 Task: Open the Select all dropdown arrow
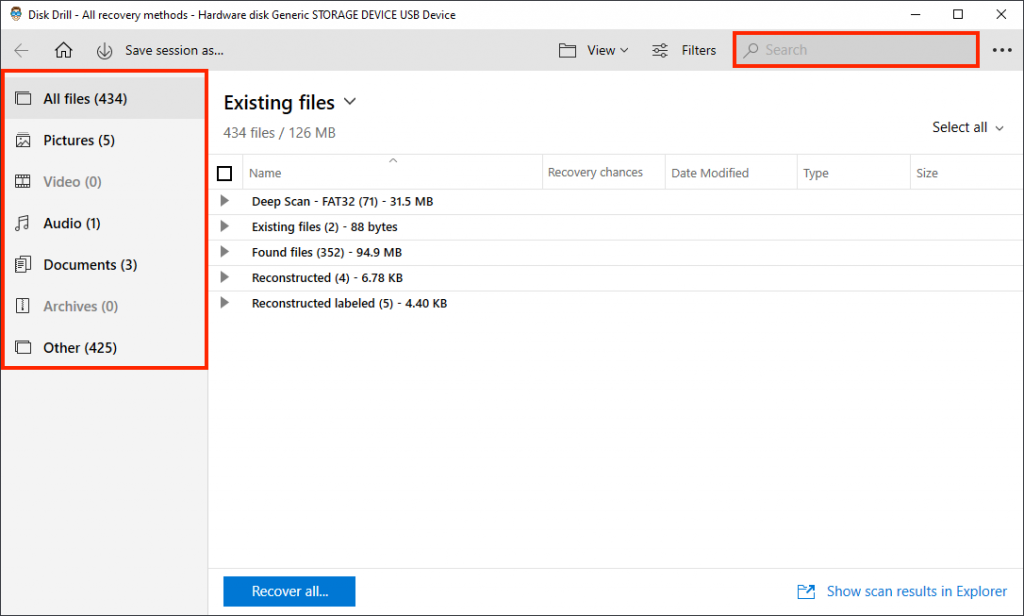tap(997, 127)
